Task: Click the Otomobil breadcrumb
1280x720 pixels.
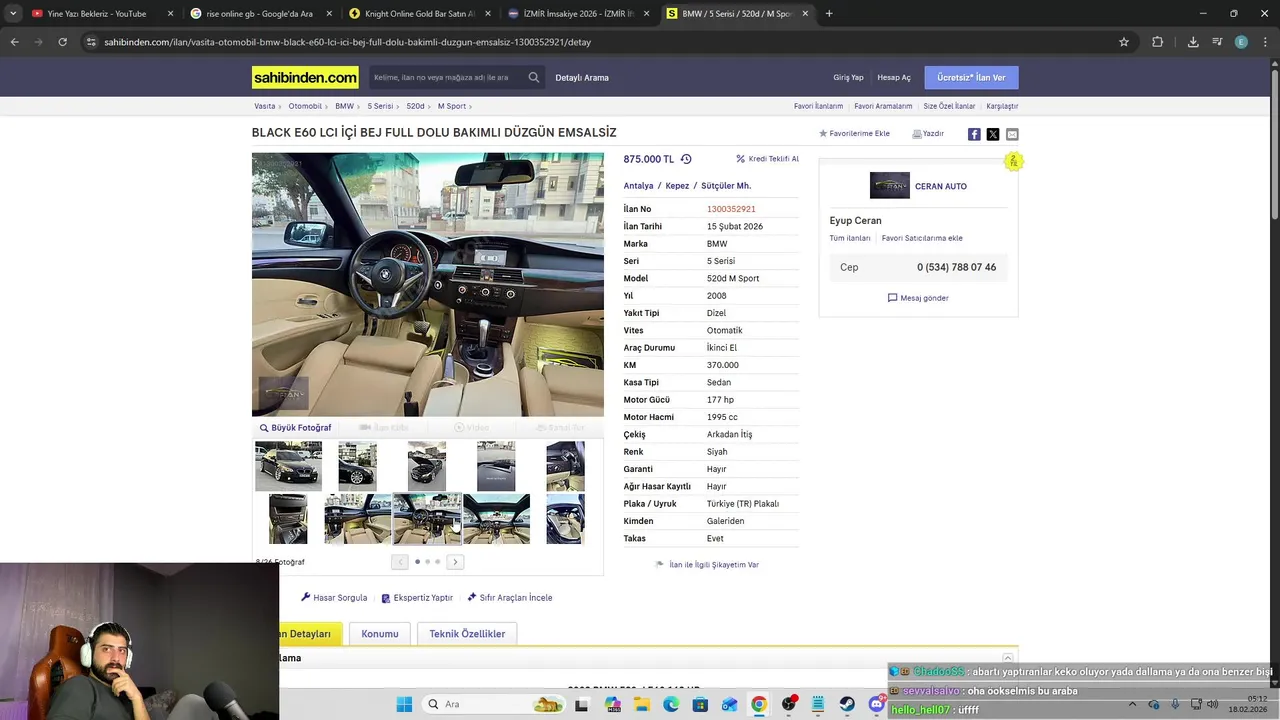Action: point(305,106)
